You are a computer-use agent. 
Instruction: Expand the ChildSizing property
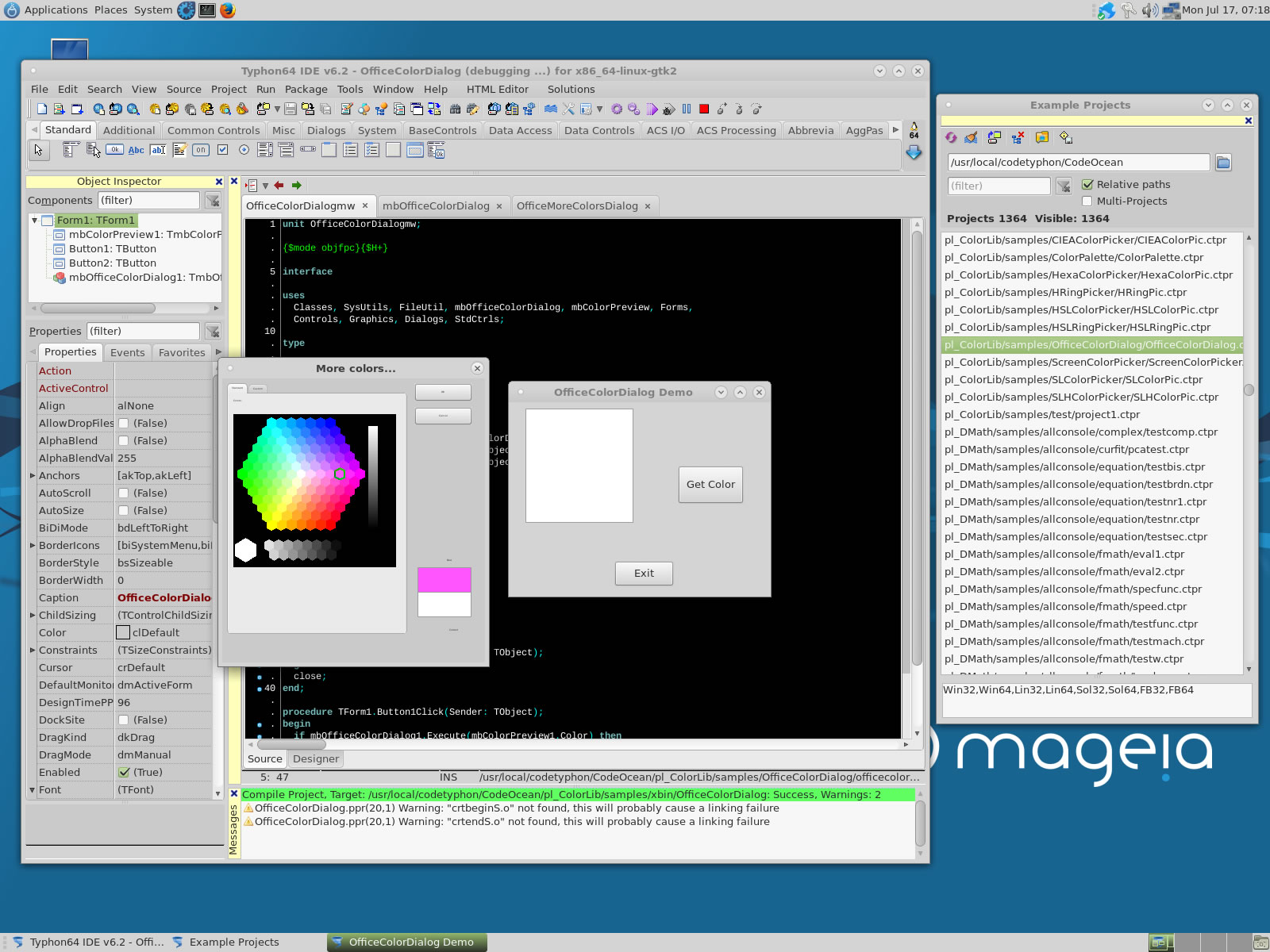tap(33, 616)
